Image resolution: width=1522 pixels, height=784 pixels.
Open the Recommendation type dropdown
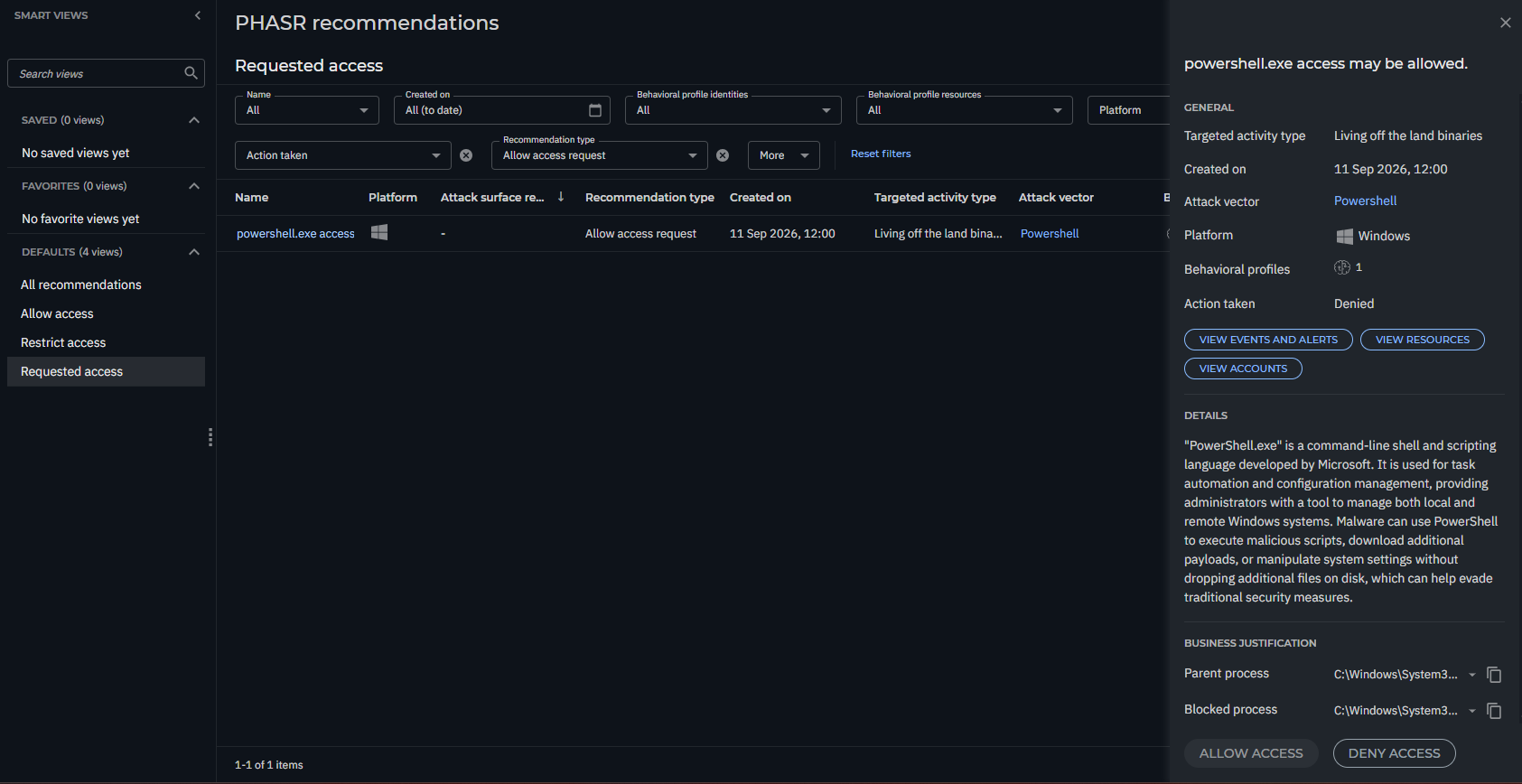tap(600, 155)
